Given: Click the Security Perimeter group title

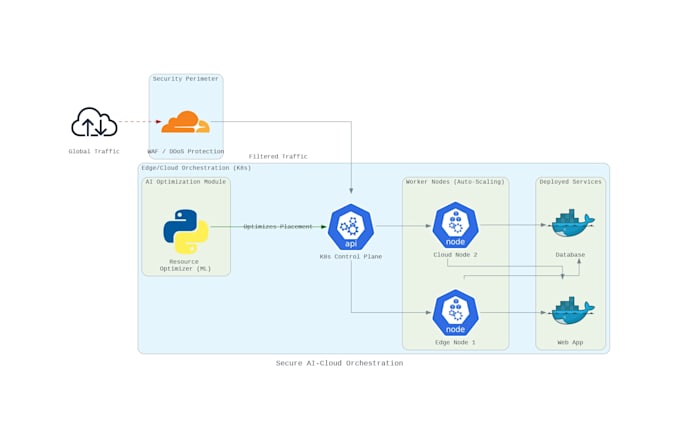Looking at the screenshot, I should pyautogui.click(x=186, y=79).
